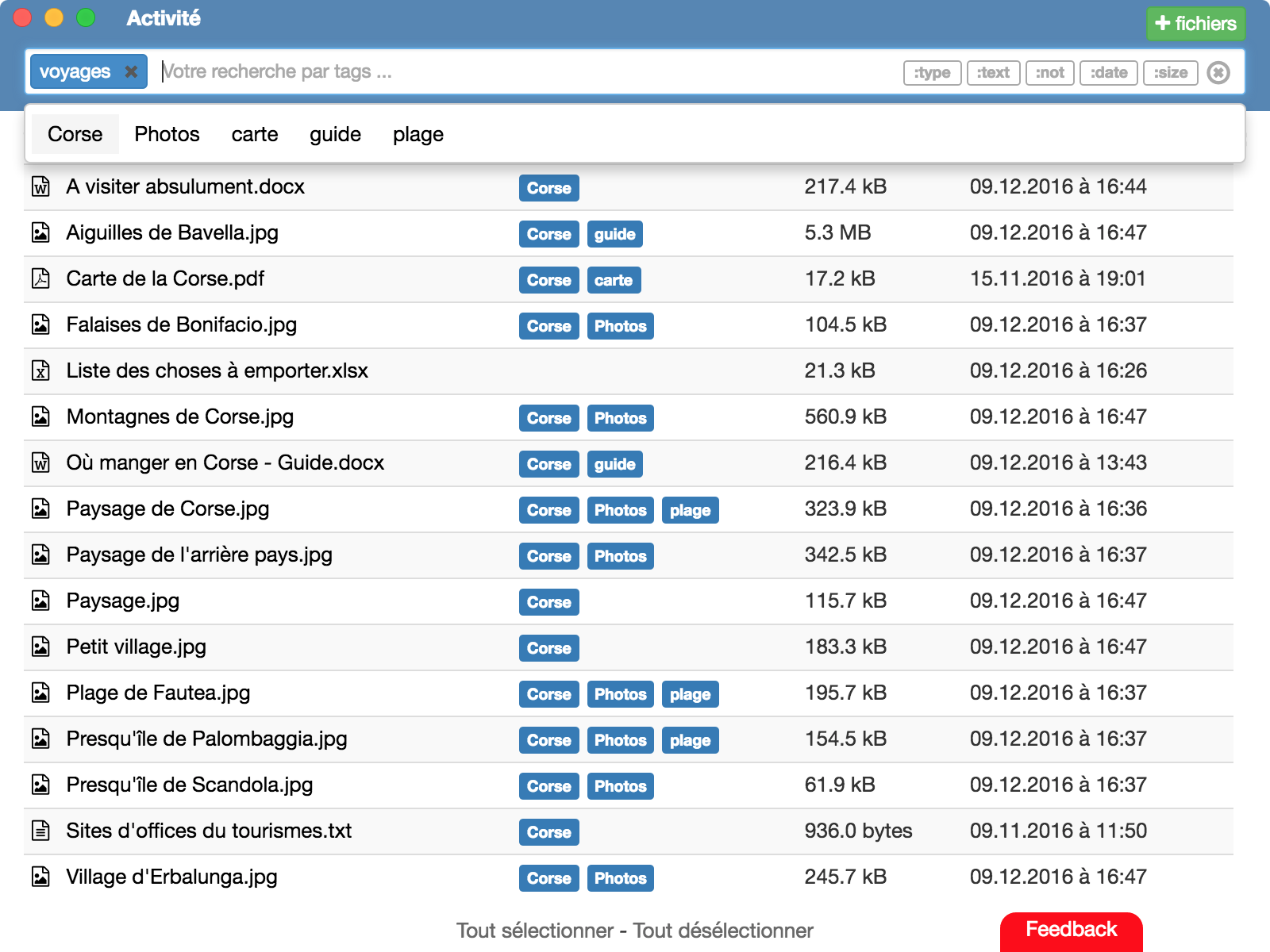This screenshot has height=952, width=1270.
Task: Click the image icon beside "Montagnes de Corse.jpg"
Action: [42, 416]
